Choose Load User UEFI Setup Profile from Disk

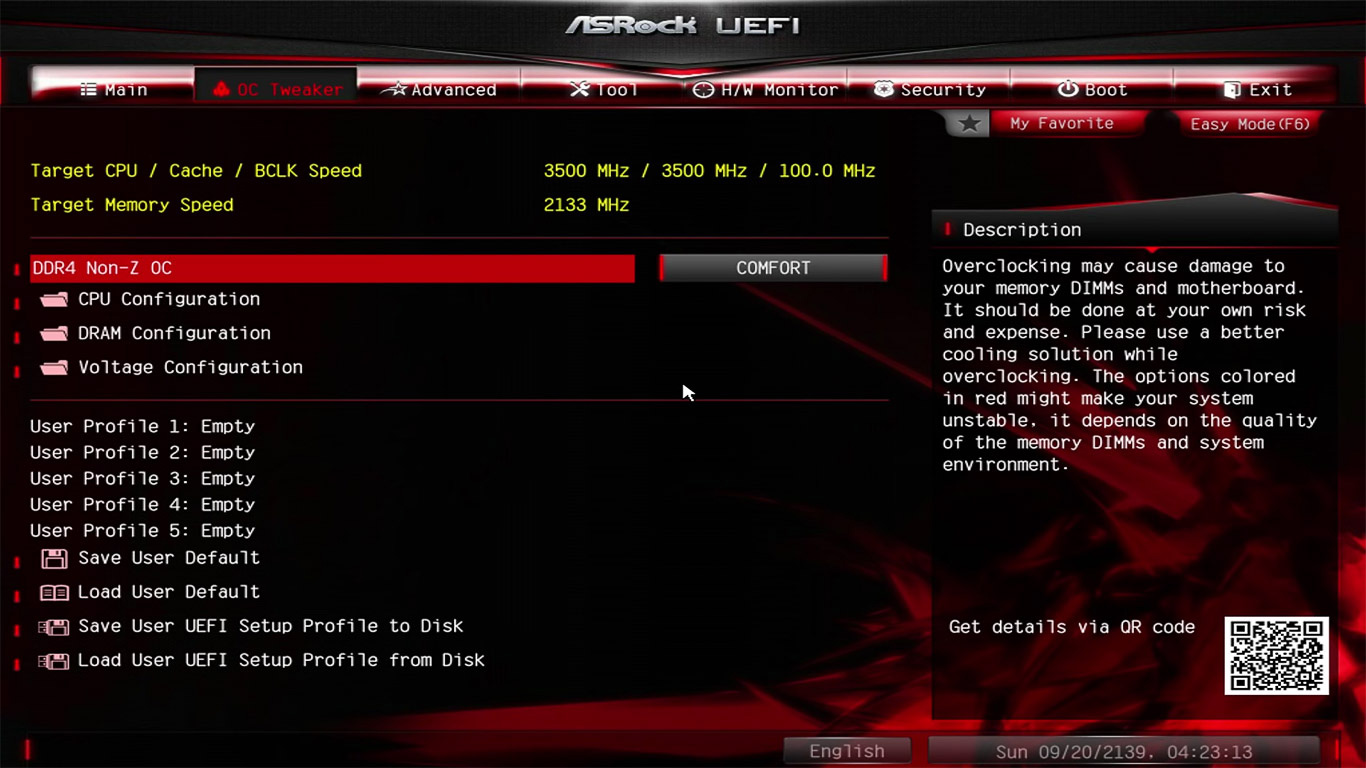(281, 660)
